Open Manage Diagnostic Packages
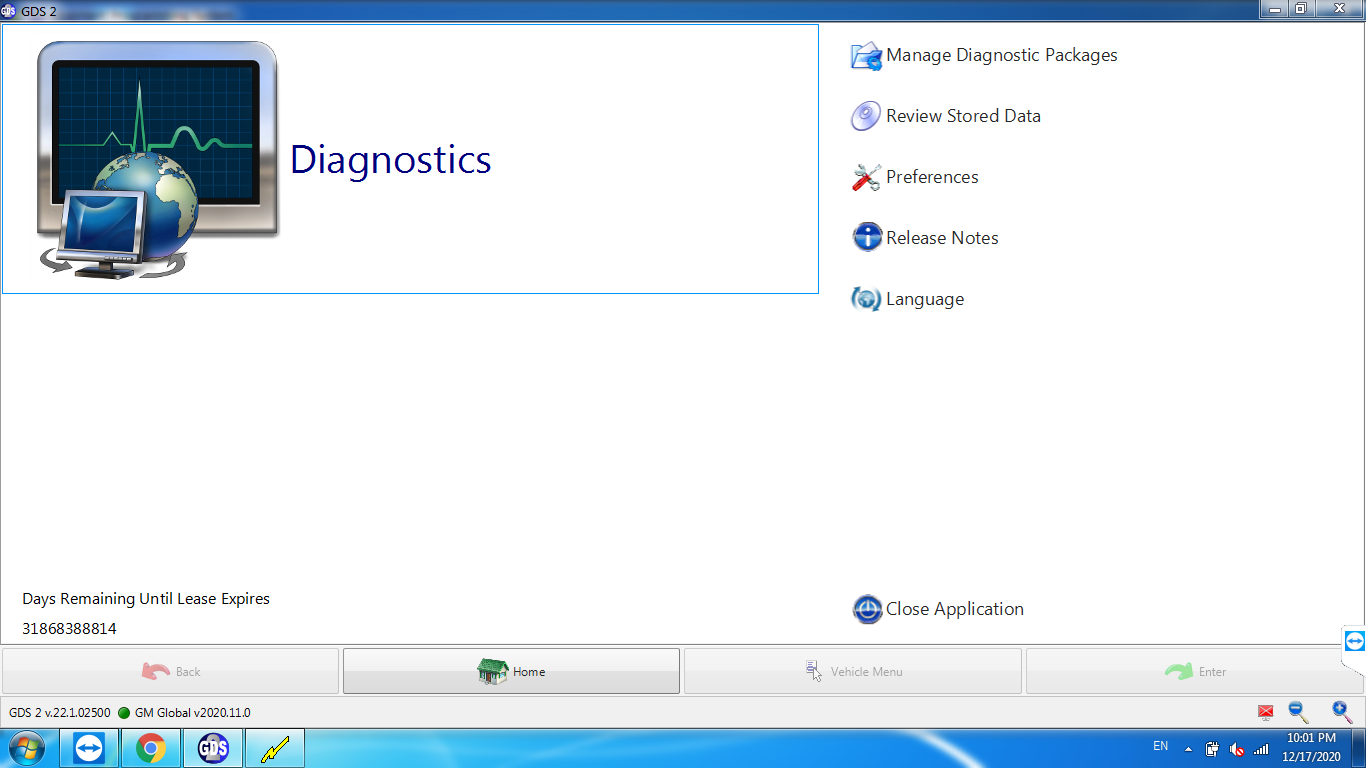The width and height of the screenshot is (1366, 768). point(1002,56)
